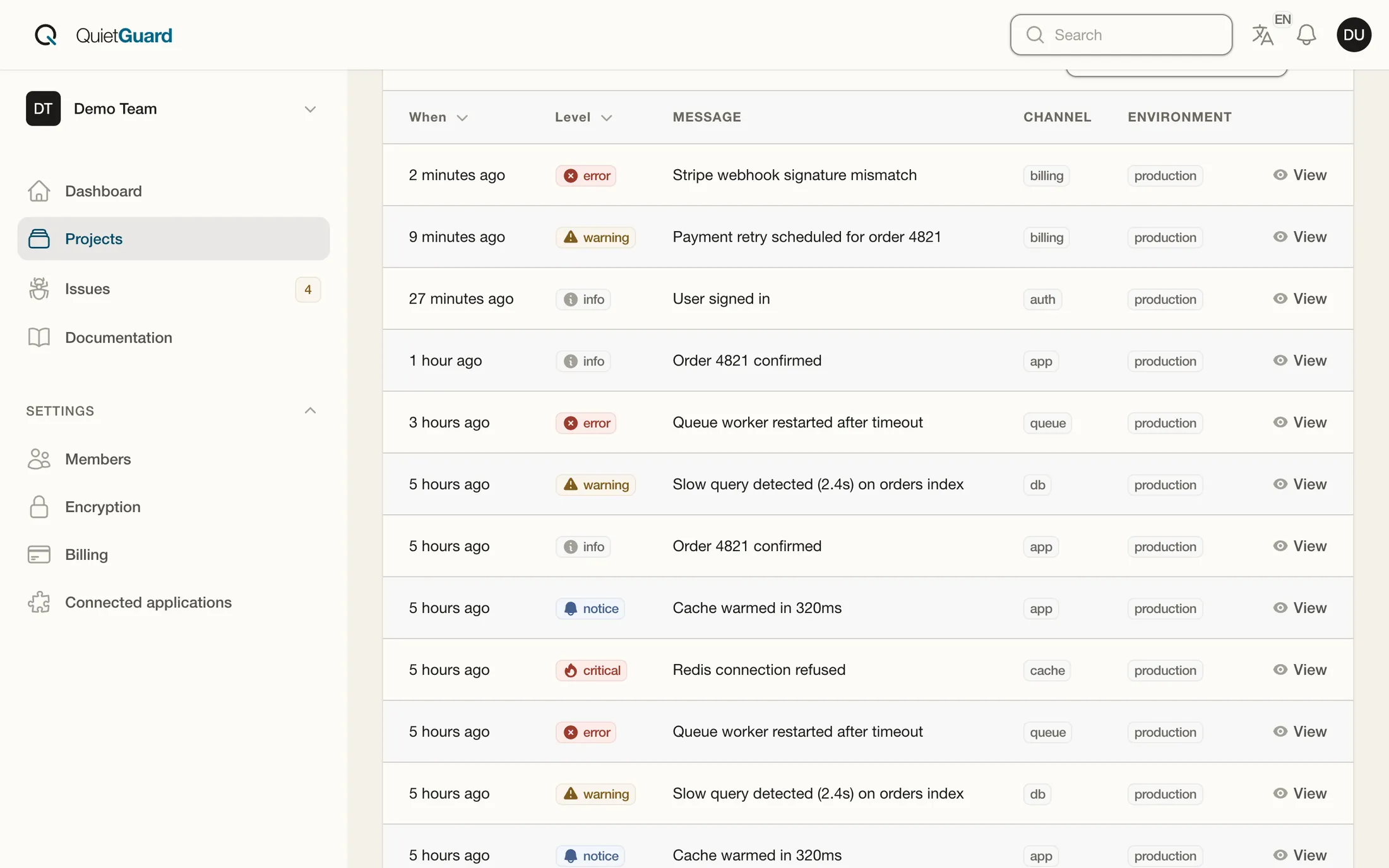Image resolution: width=1389 pixels, height=868 pixels.
Task: Click the MESSAGE column header
Action: pos(706,117)
